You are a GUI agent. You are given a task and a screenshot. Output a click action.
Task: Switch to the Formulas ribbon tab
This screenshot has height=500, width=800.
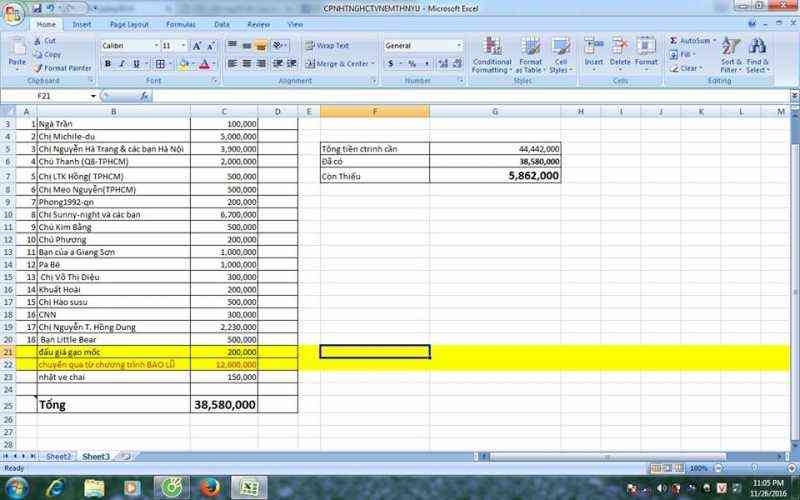[x=180, y=24]
